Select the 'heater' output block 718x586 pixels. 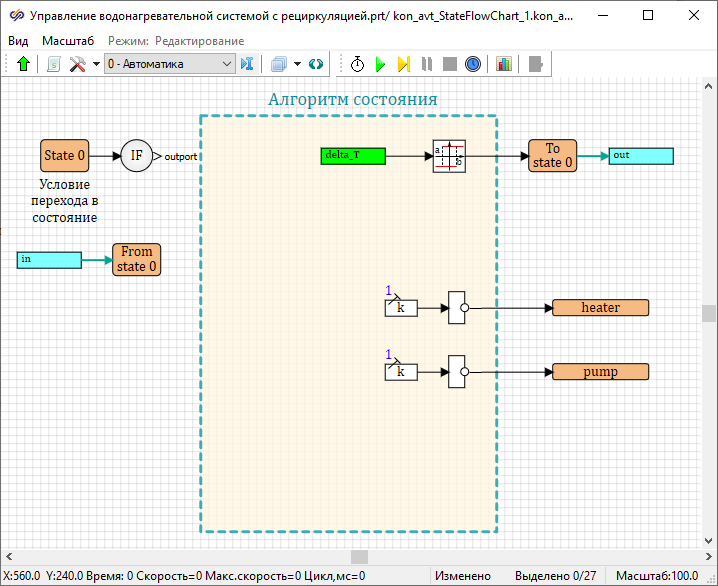point(600,308)
